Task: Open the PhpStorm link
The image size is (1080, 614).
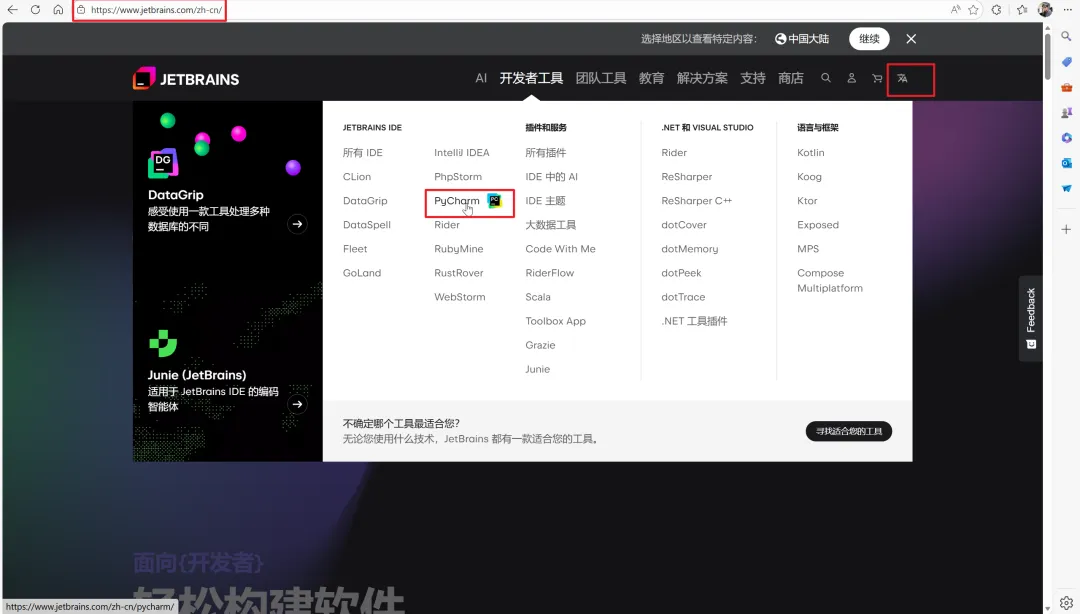Action: 458,176
